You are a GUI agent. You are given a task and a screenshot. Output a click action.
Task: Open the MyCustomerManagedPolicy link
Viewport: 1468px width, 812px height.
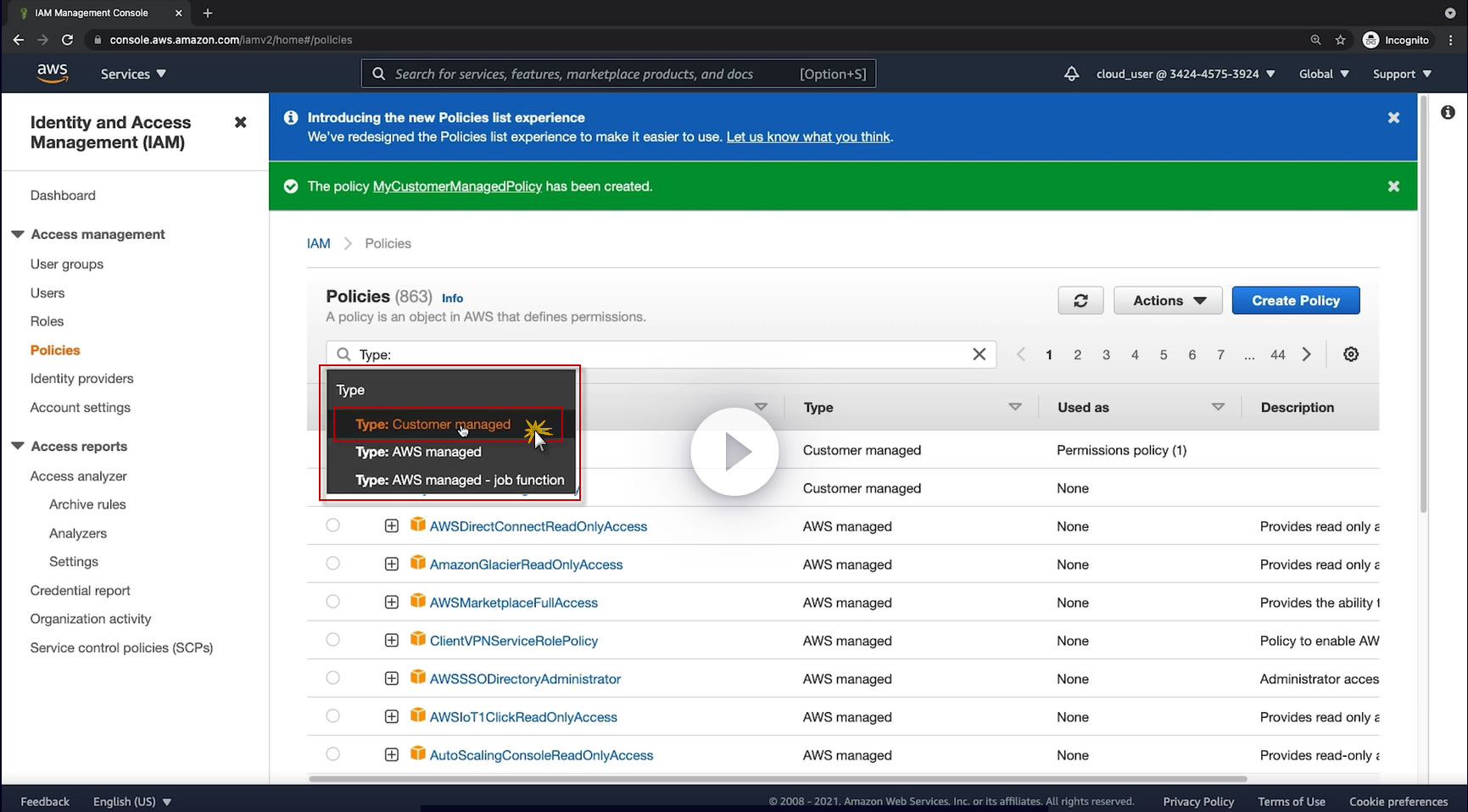point(457,186)
